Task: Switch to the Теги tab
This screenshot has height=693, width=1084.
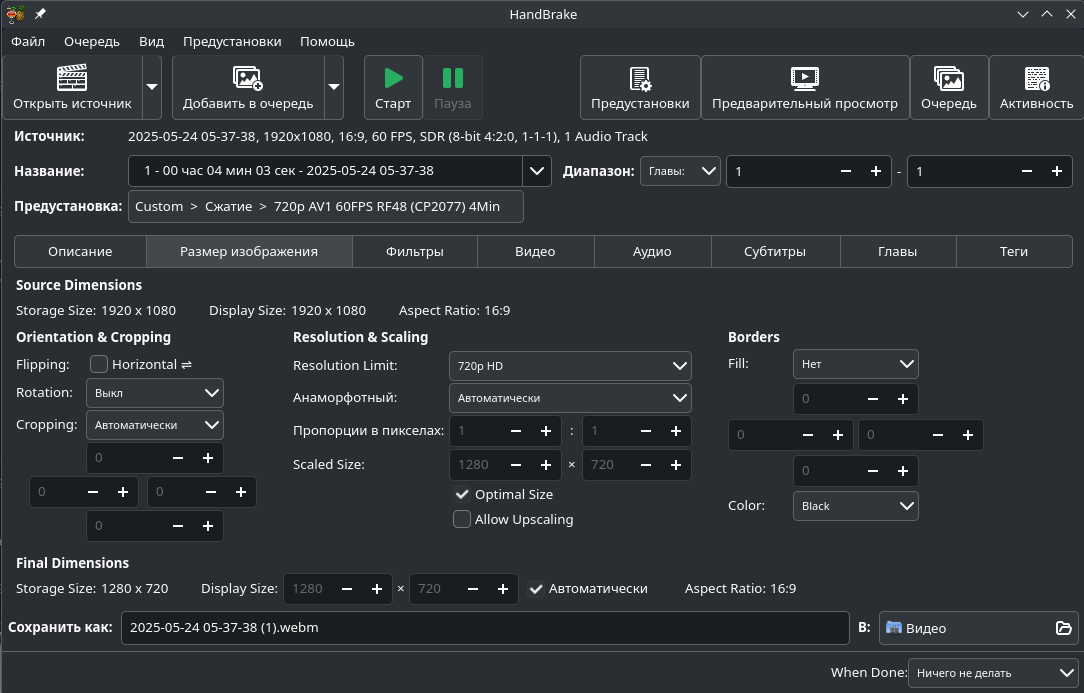Action: 1013,252
